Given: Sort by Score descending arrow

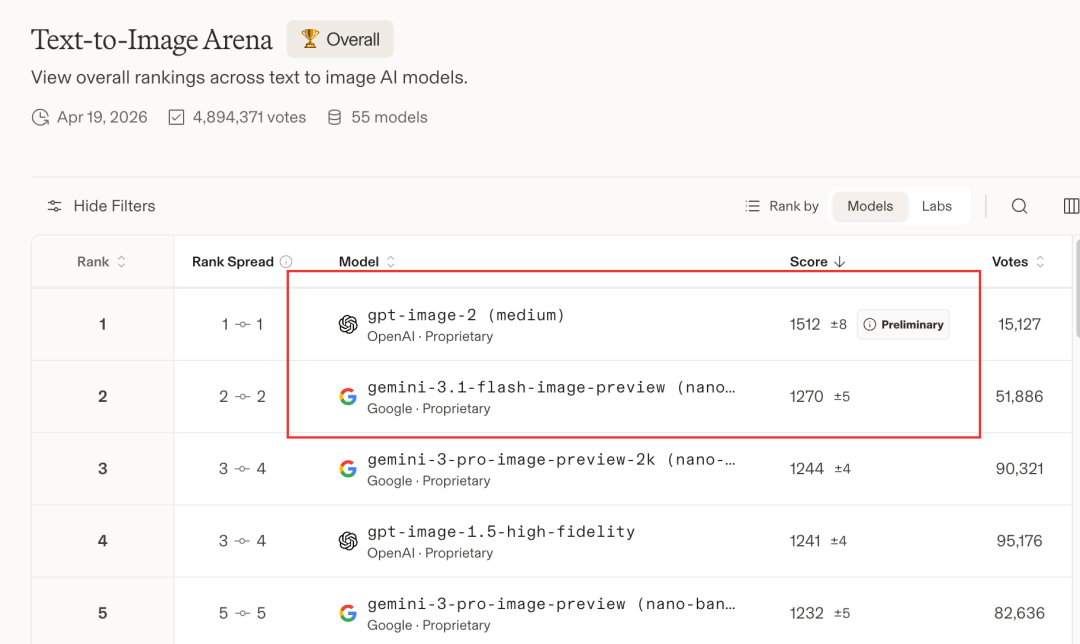Looking at the screenshot, I should point(840,262).
